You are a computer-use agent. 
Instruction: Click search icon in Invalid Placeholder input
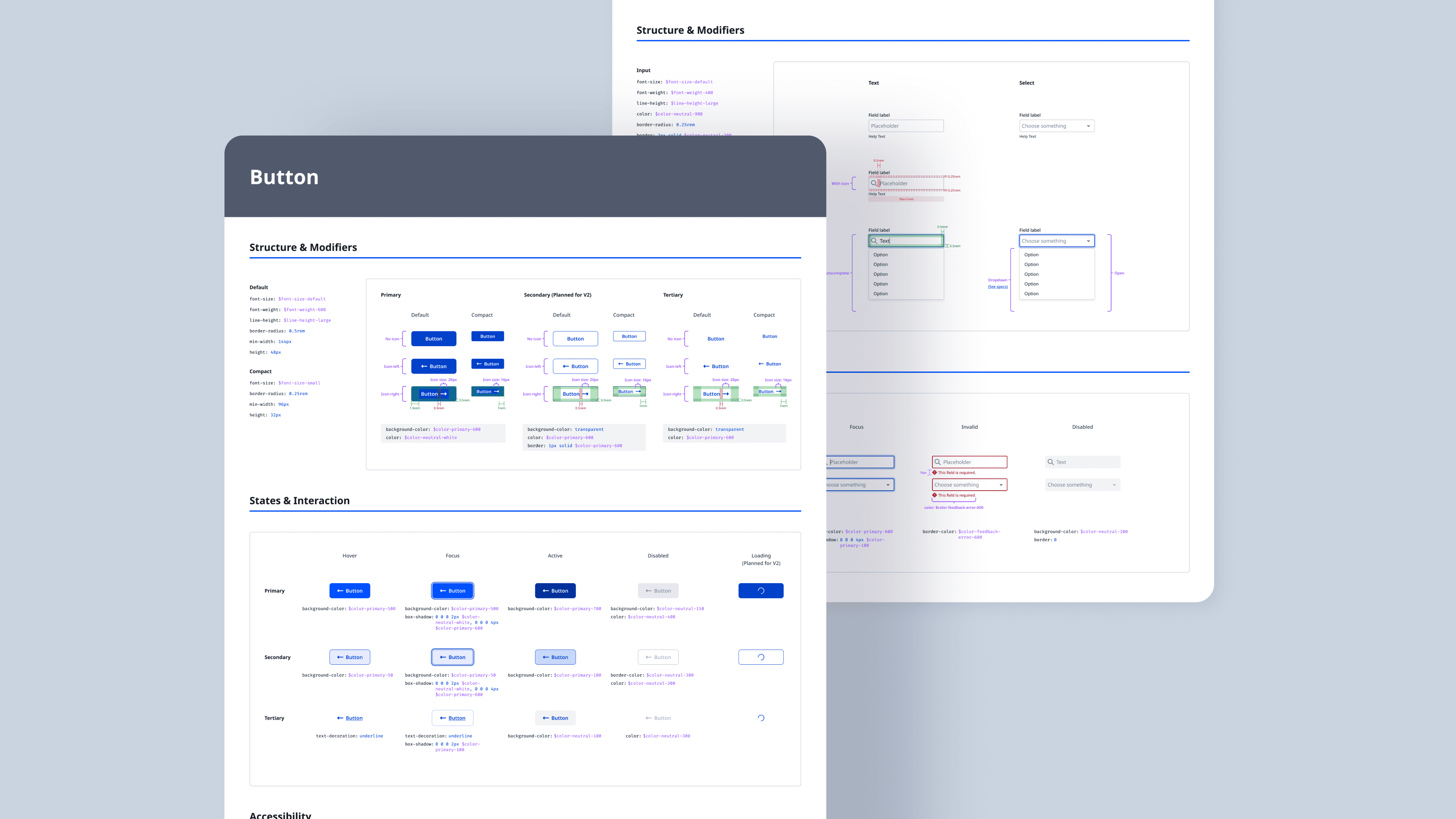tap(938, 462)
